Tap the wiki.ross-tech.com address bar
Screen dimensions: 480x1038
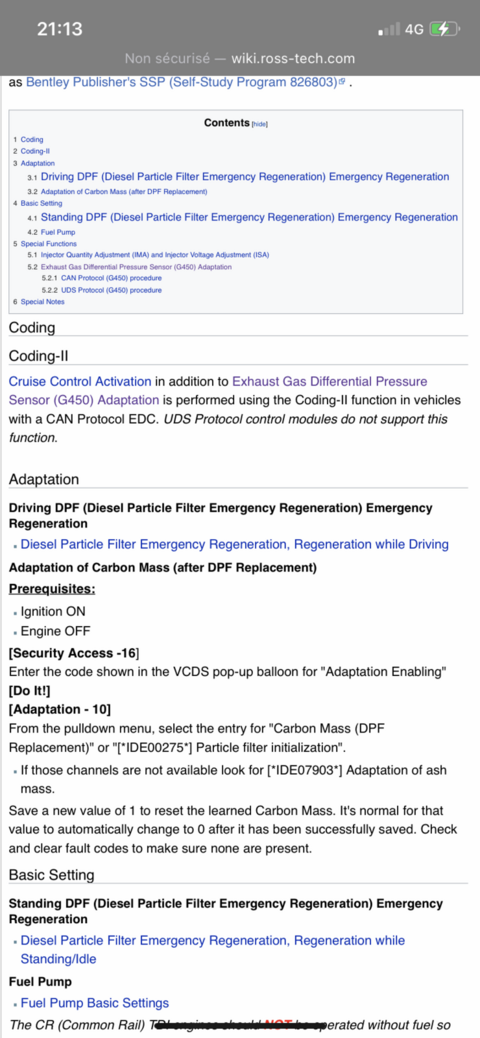click(240, 58)
